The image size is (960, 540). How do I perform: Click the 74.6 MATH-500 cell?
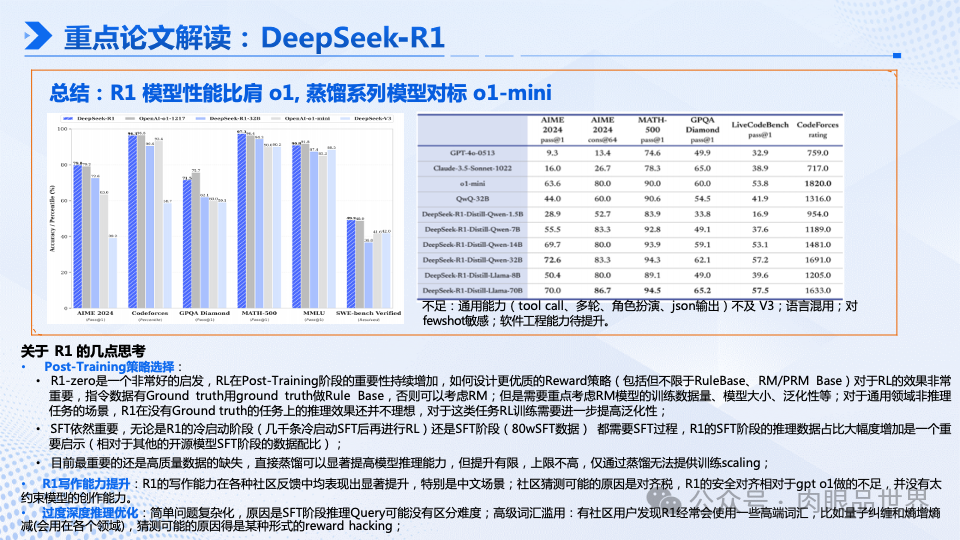(653, 153)
